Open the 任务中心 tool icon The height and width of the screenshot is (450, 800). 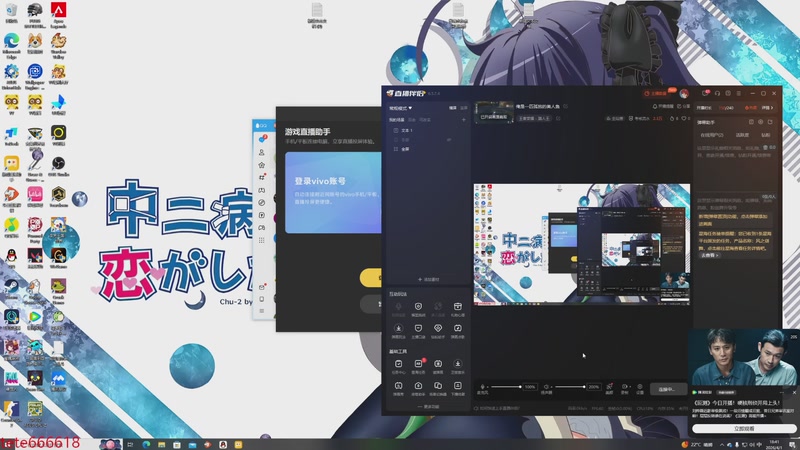(398, 366)
